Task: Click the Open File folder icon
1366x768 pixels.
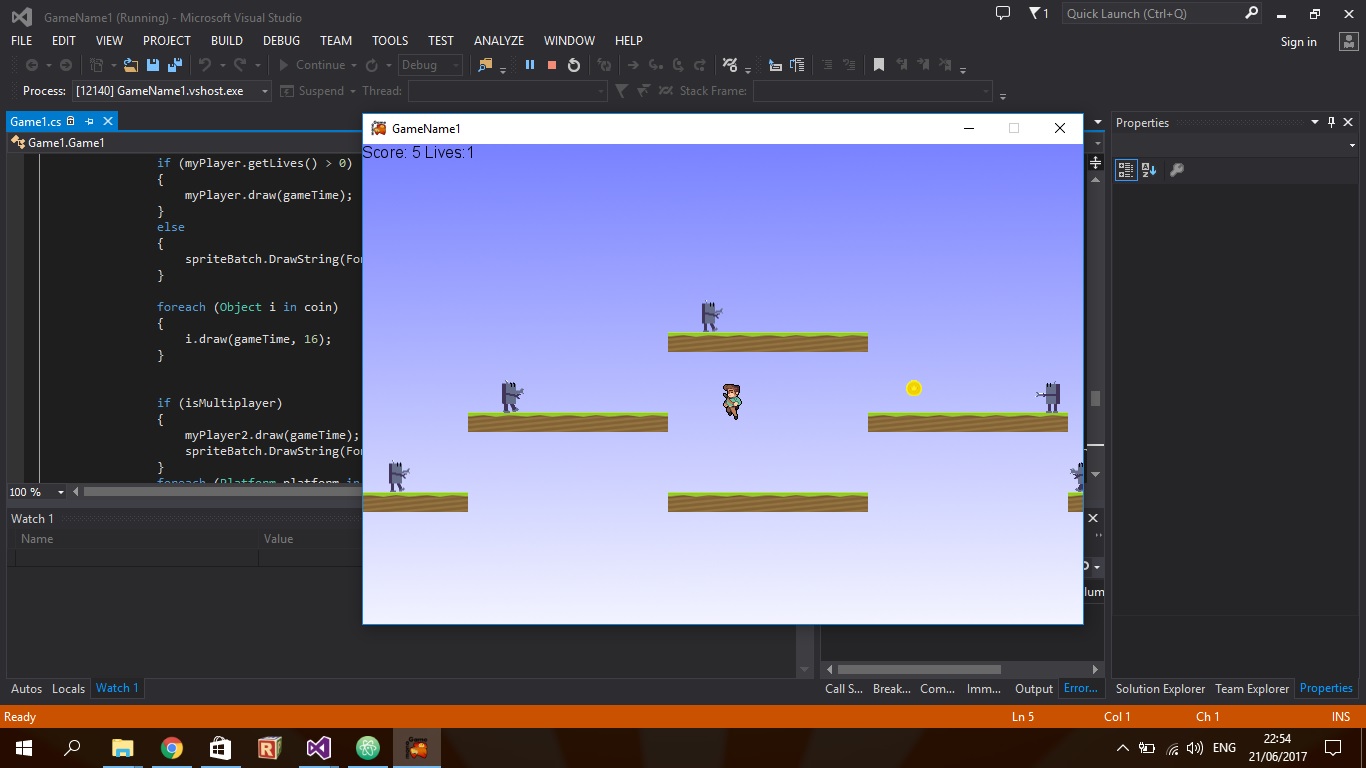Action: tap(130, 65)
